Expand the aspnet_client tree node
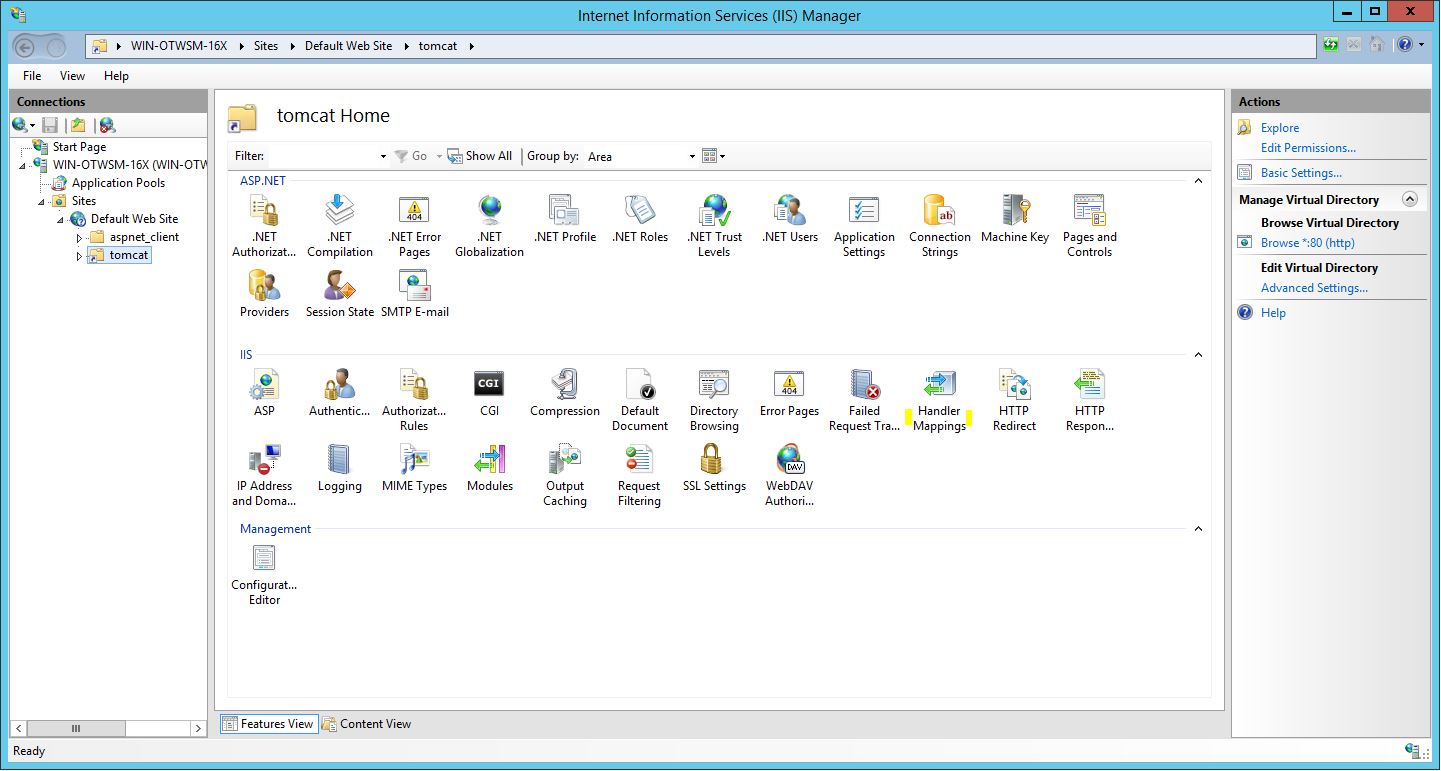This screenshot has height=771, width=1441. (80, 238)
